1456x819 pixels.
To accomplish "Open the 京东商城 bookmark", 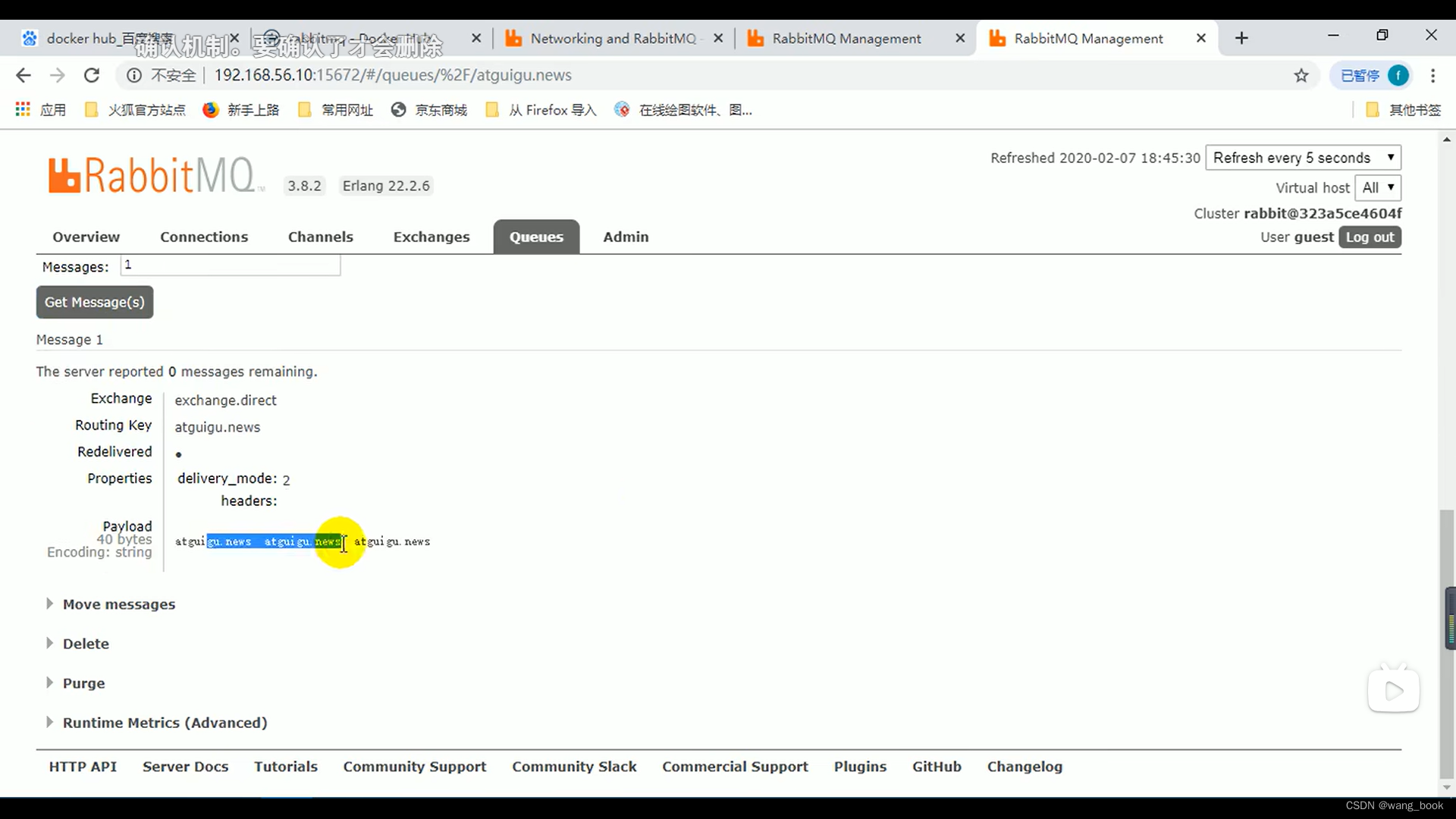I will click(x=429, y=110).
